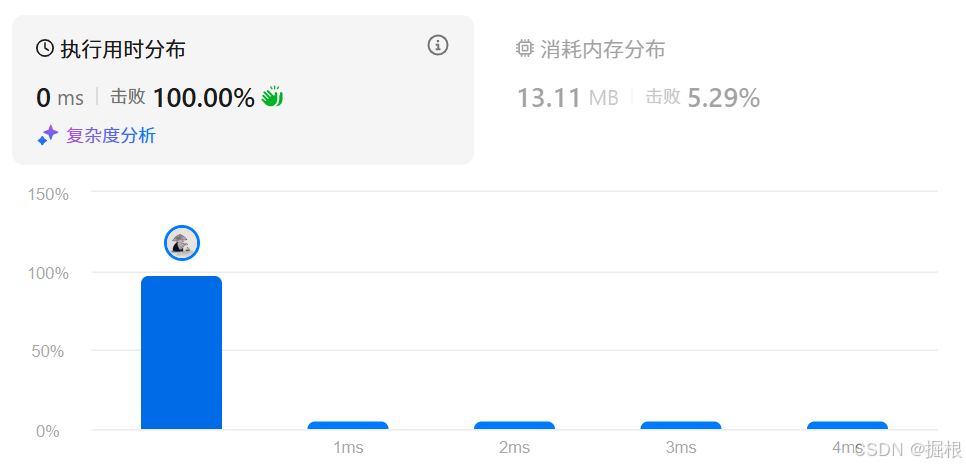Select the bar above the 1ms label
The image size is (966, 467).
(x=348, y=425)
